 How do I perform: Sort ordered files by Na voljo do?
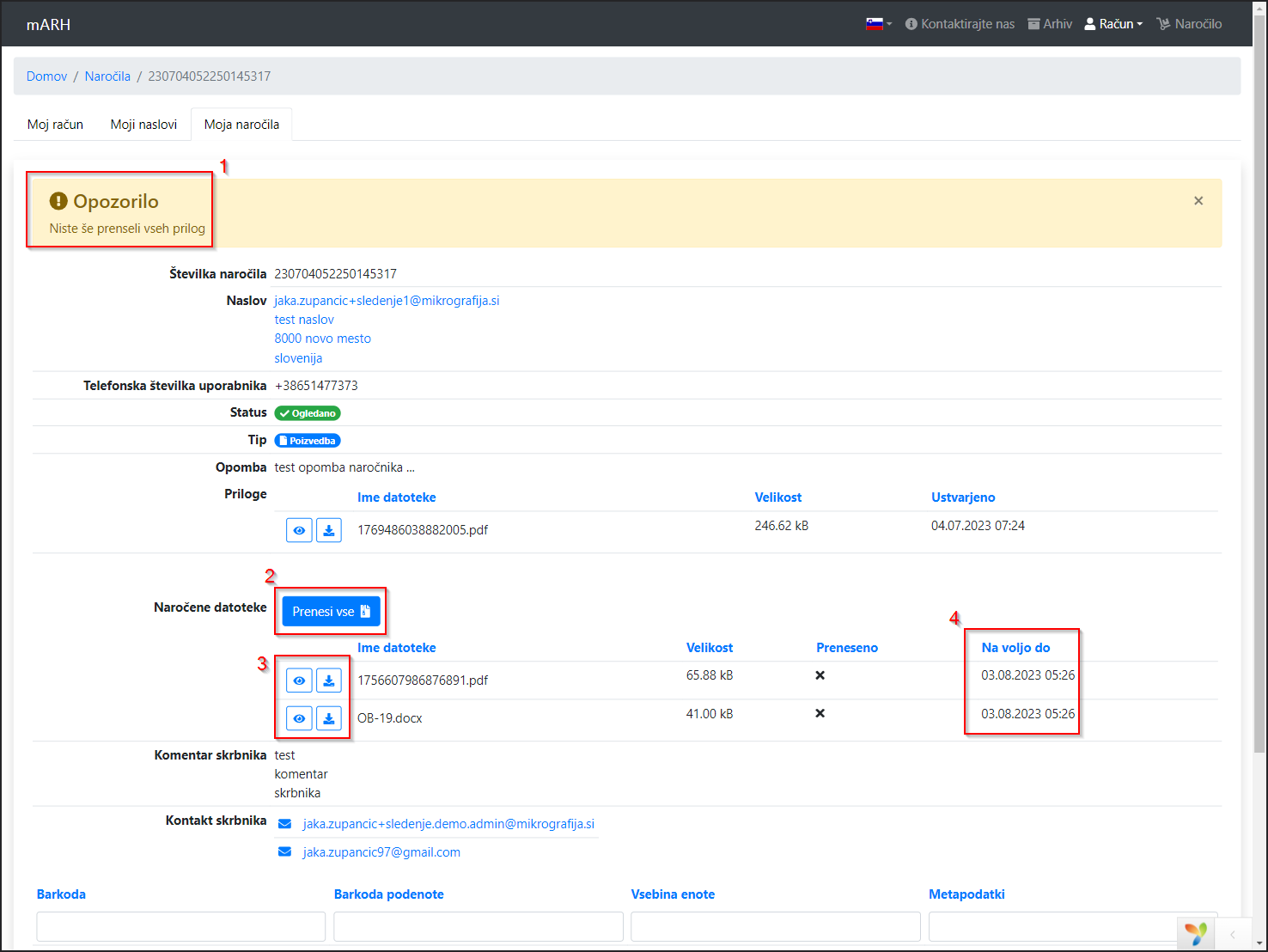click(x=1015, y=648)
